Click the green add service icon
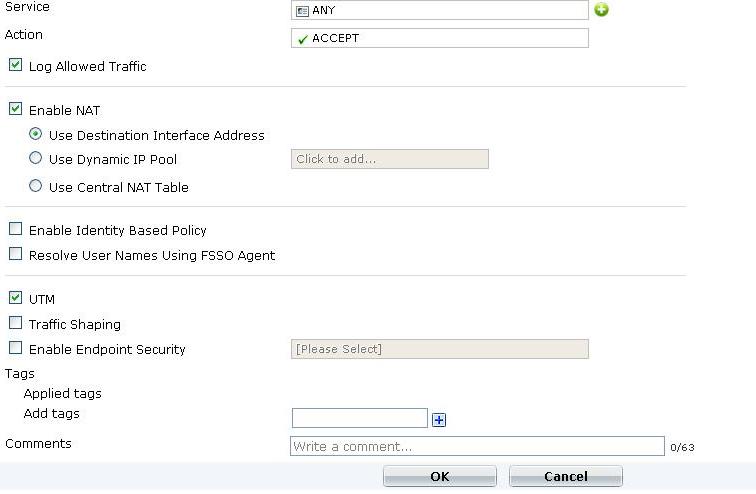Image resolution: width=756 pixels, height=494 pixels. [x=602, y=10]
